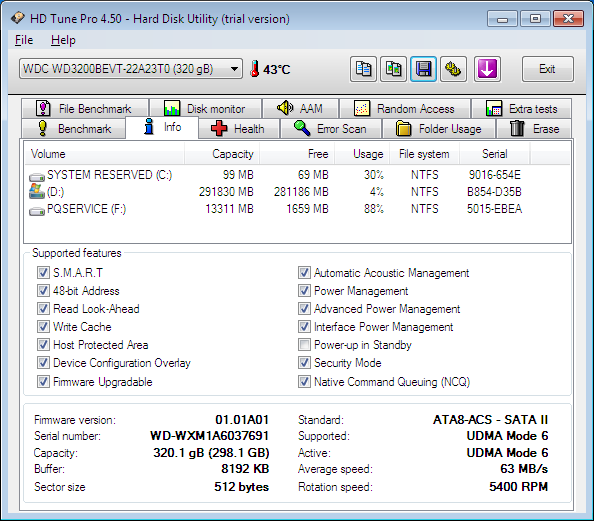Switch to the Folder Usage tab
This screenshot has height=521, width=594.
point(439,129)
